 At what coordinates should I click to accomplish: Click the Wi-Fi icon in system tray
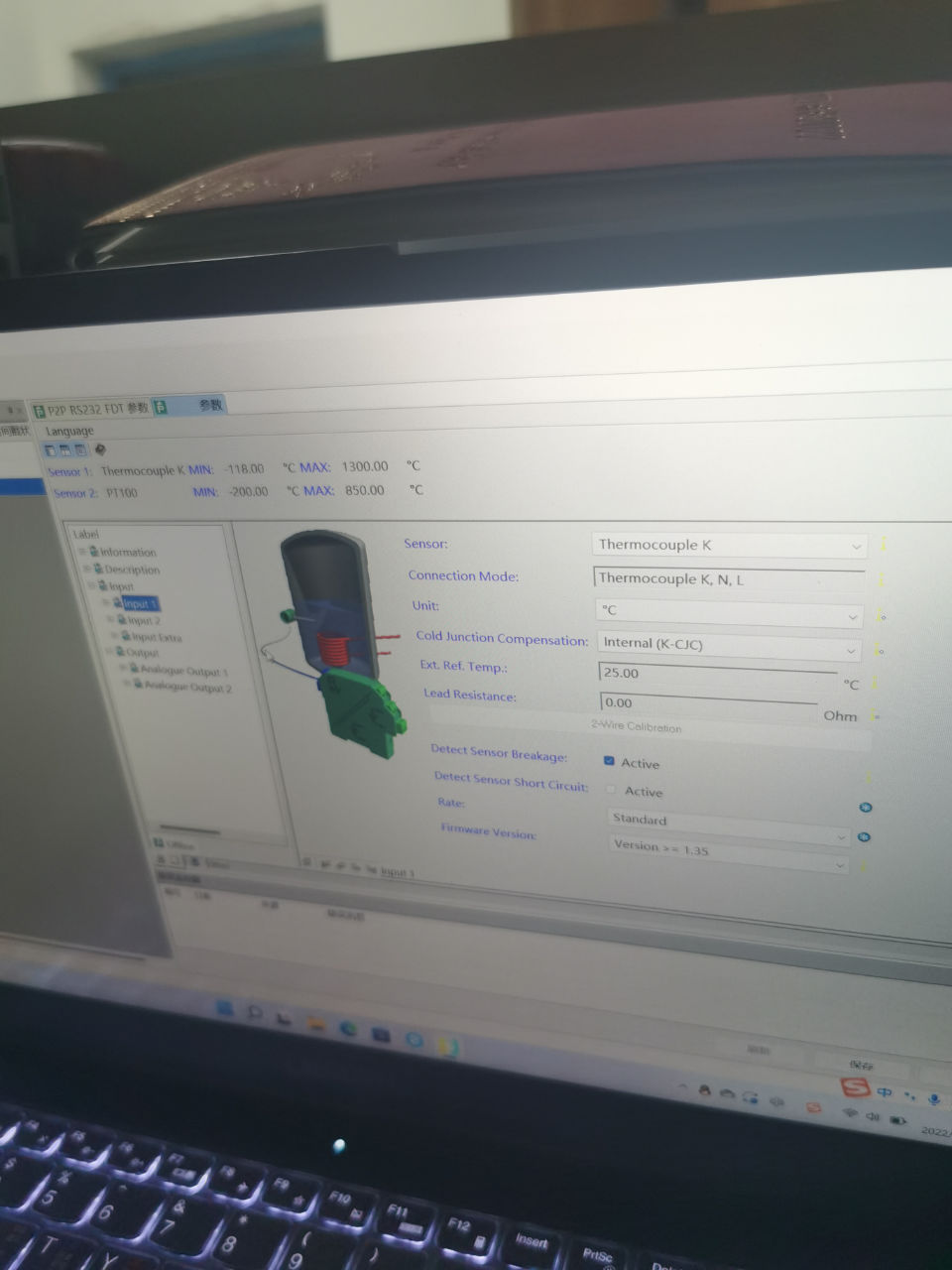click(x=850, y=1113)
